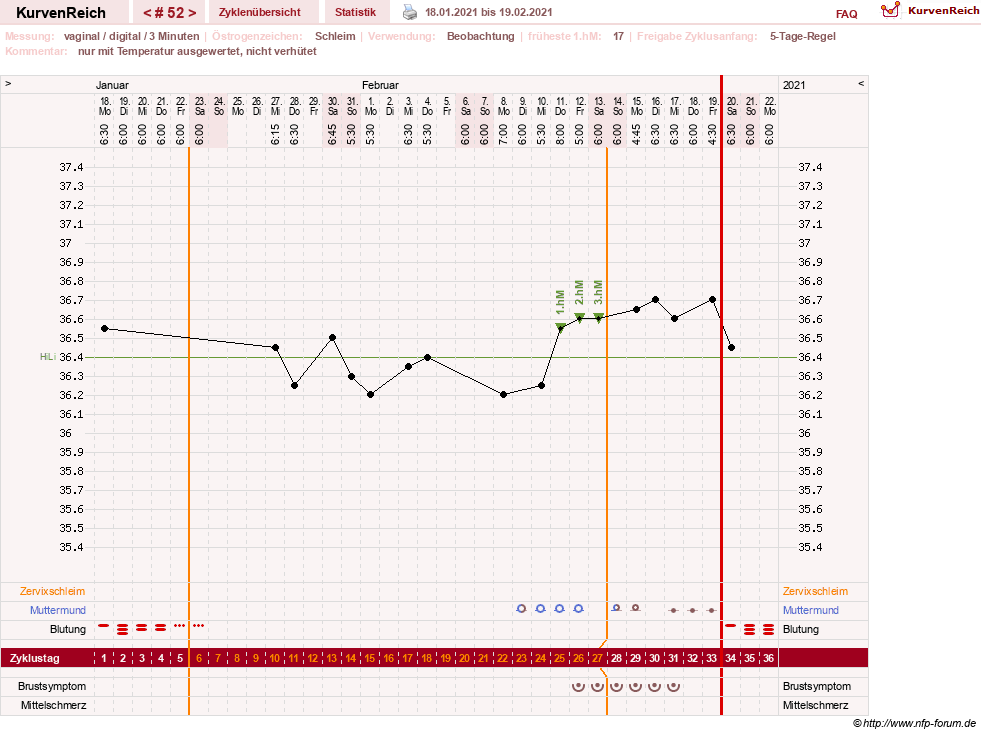
Task: Click the KurvenReich brand link at top right
Action: coord(943,11)
